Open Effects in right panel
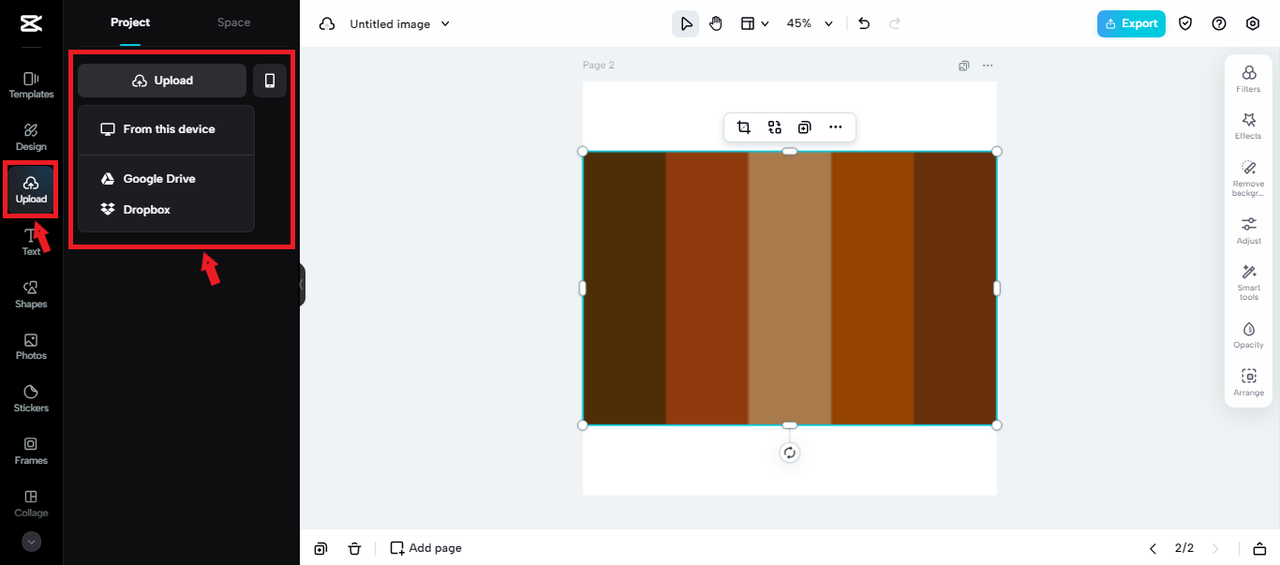The height and width of the screenshot is (565, 1280). tap(1248, 126)
